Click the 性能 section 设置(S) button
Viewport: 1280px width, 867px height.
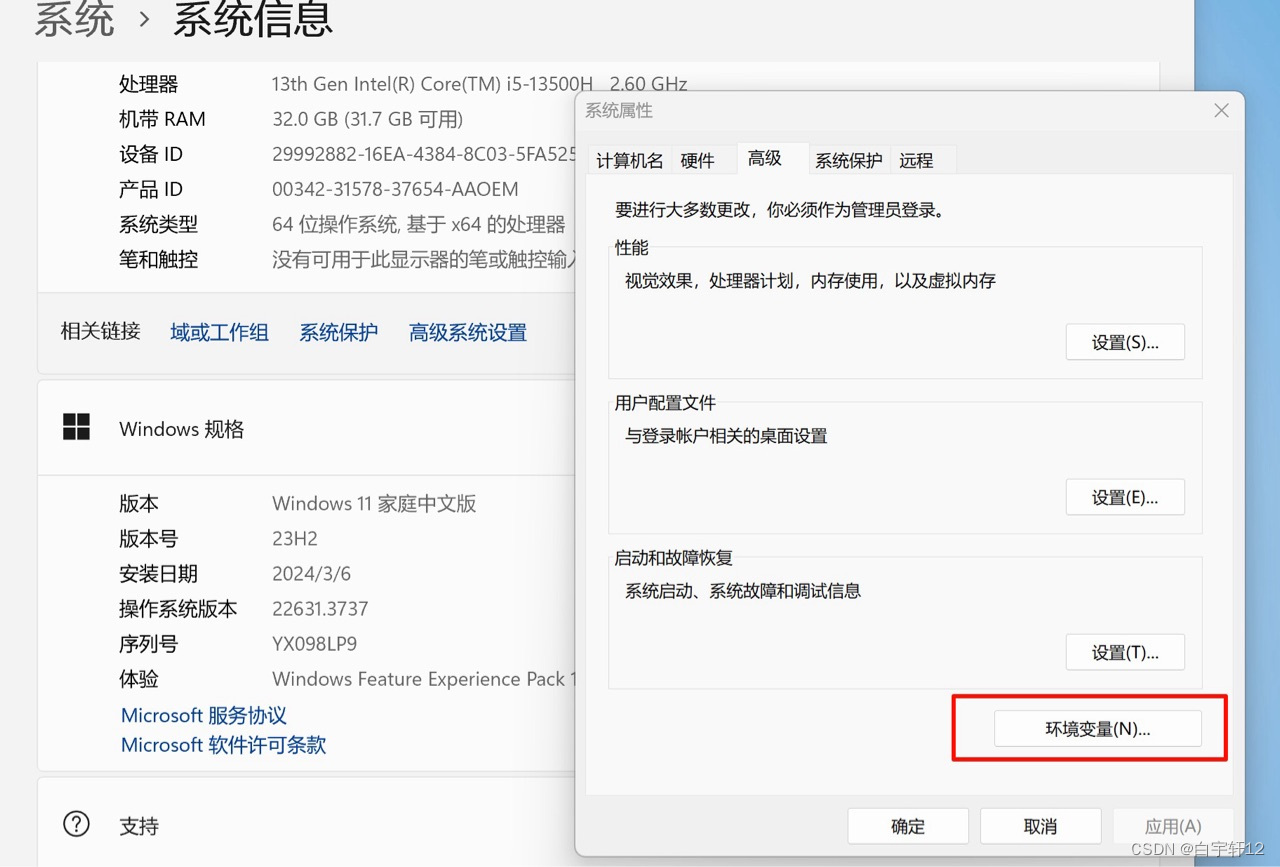tap(1125, 341)
